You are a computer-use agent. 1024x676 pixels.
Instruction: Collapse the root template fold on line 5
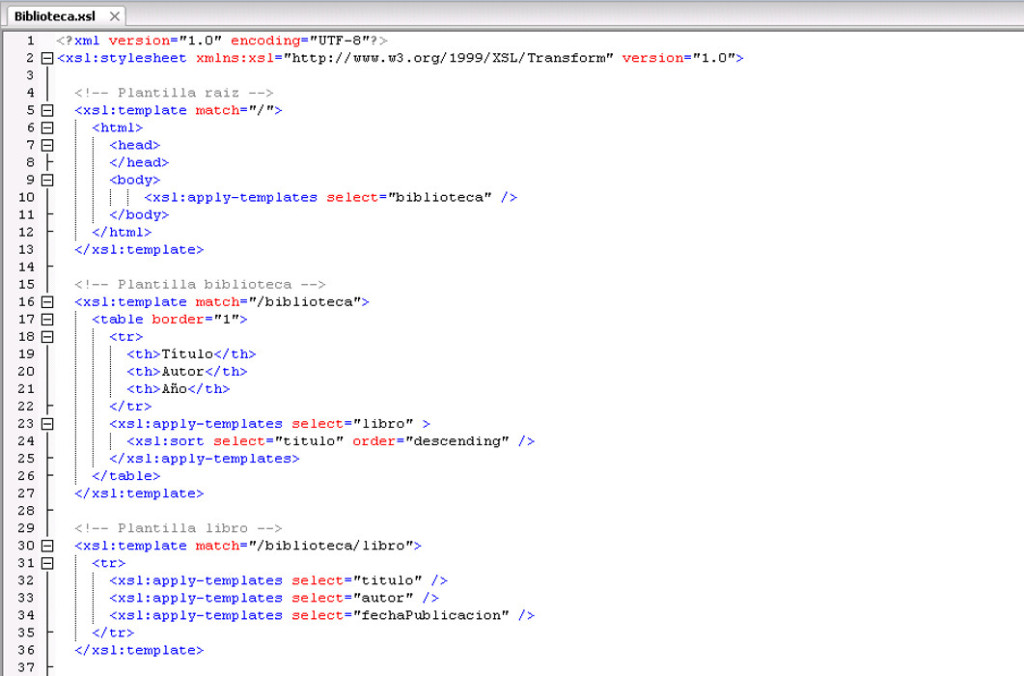[x=47, y=110]
